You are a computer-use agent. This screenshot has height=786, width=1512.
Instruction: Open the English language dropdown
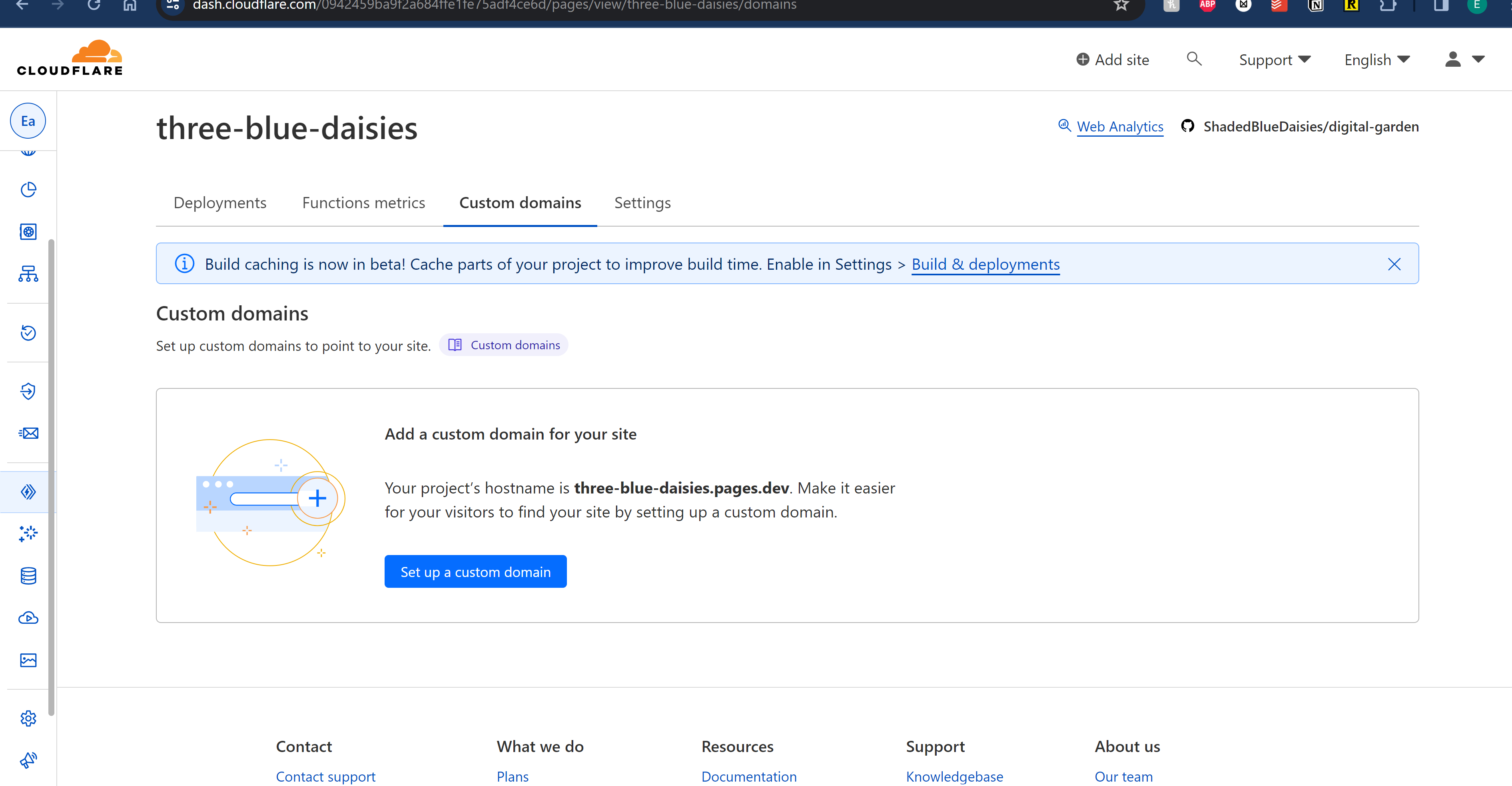(1376, 60)
